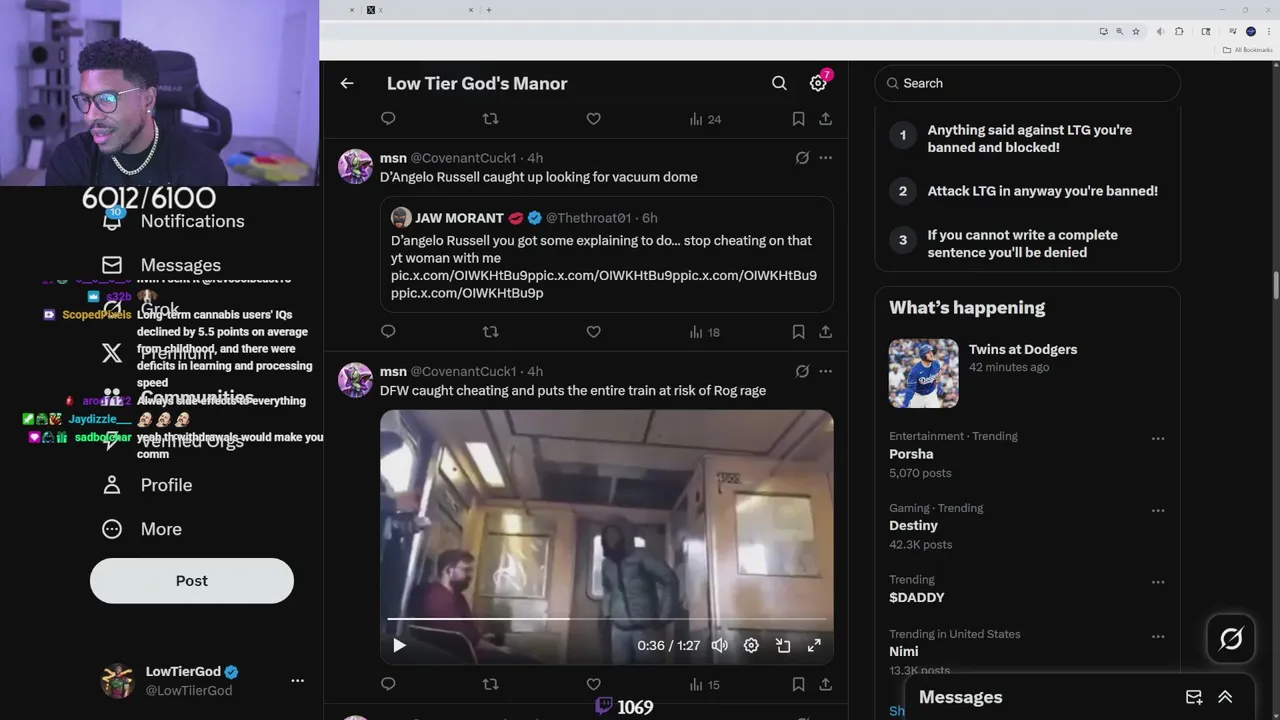1280x720 pixels.
Task: Open more options for $DADDY trend
Action: coord(1158,582)
